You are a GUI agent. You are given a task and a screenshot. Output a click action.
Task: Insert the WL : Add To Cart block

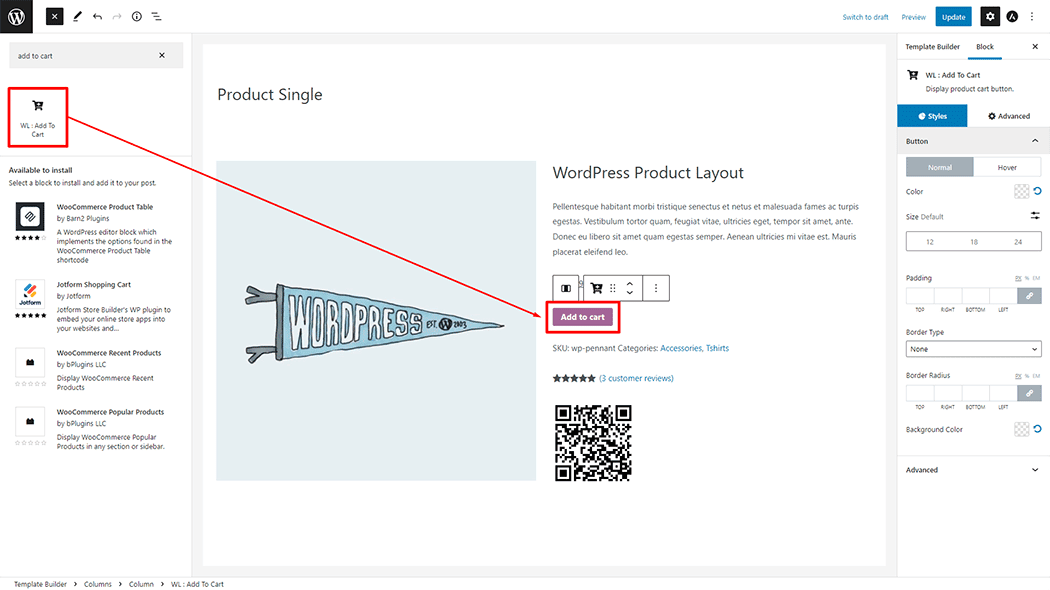38,116
